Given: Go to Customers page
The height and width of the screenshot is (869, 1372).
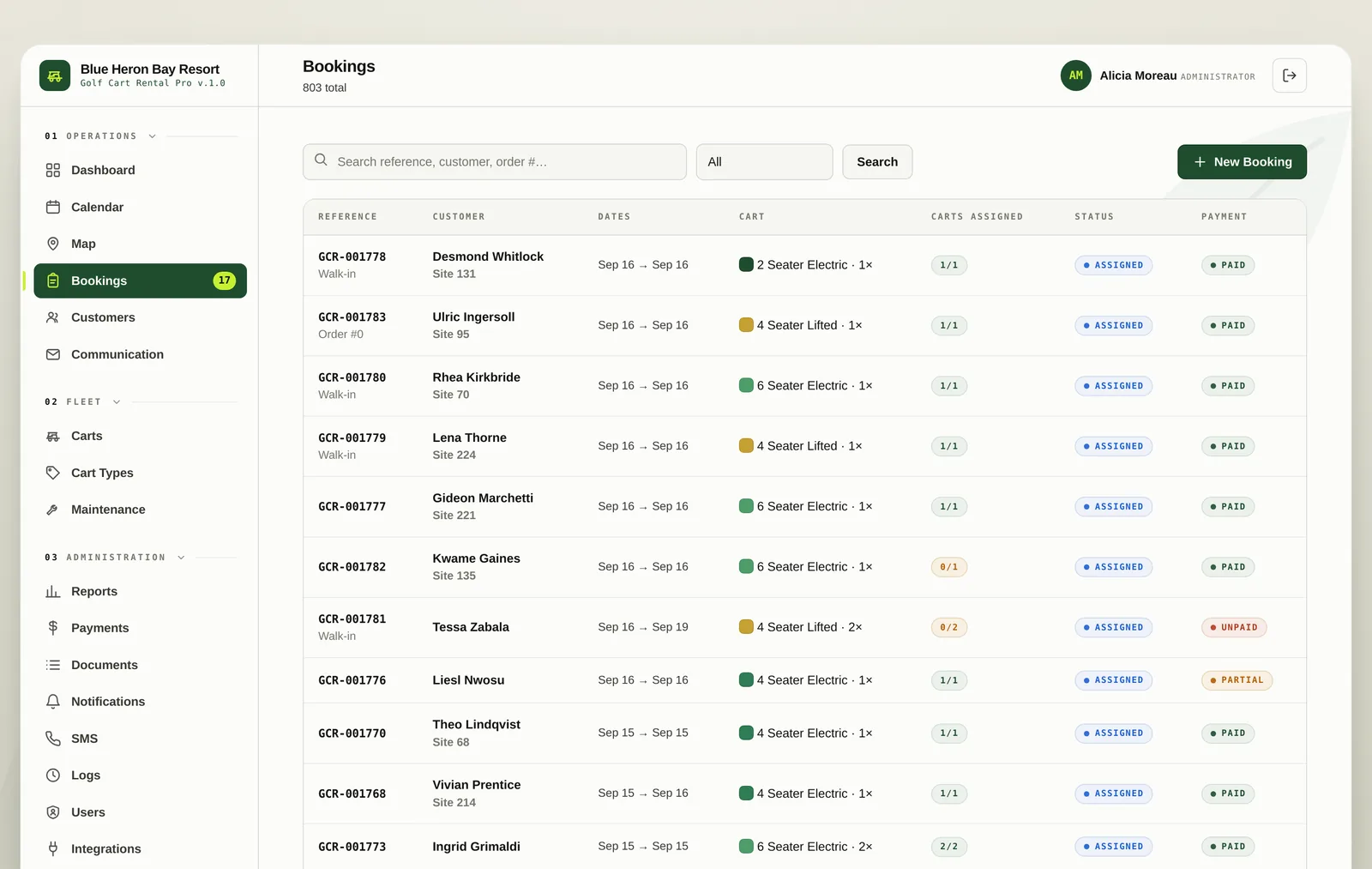Looking at the screenshot, I should tap(141, 317).
